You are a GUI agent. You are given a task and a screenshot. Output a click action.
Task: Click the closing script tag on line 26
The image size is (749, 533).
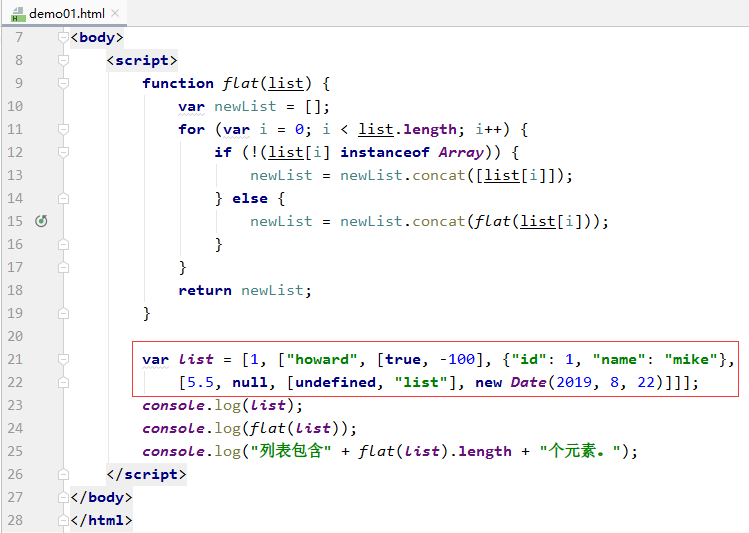(146, 474)
